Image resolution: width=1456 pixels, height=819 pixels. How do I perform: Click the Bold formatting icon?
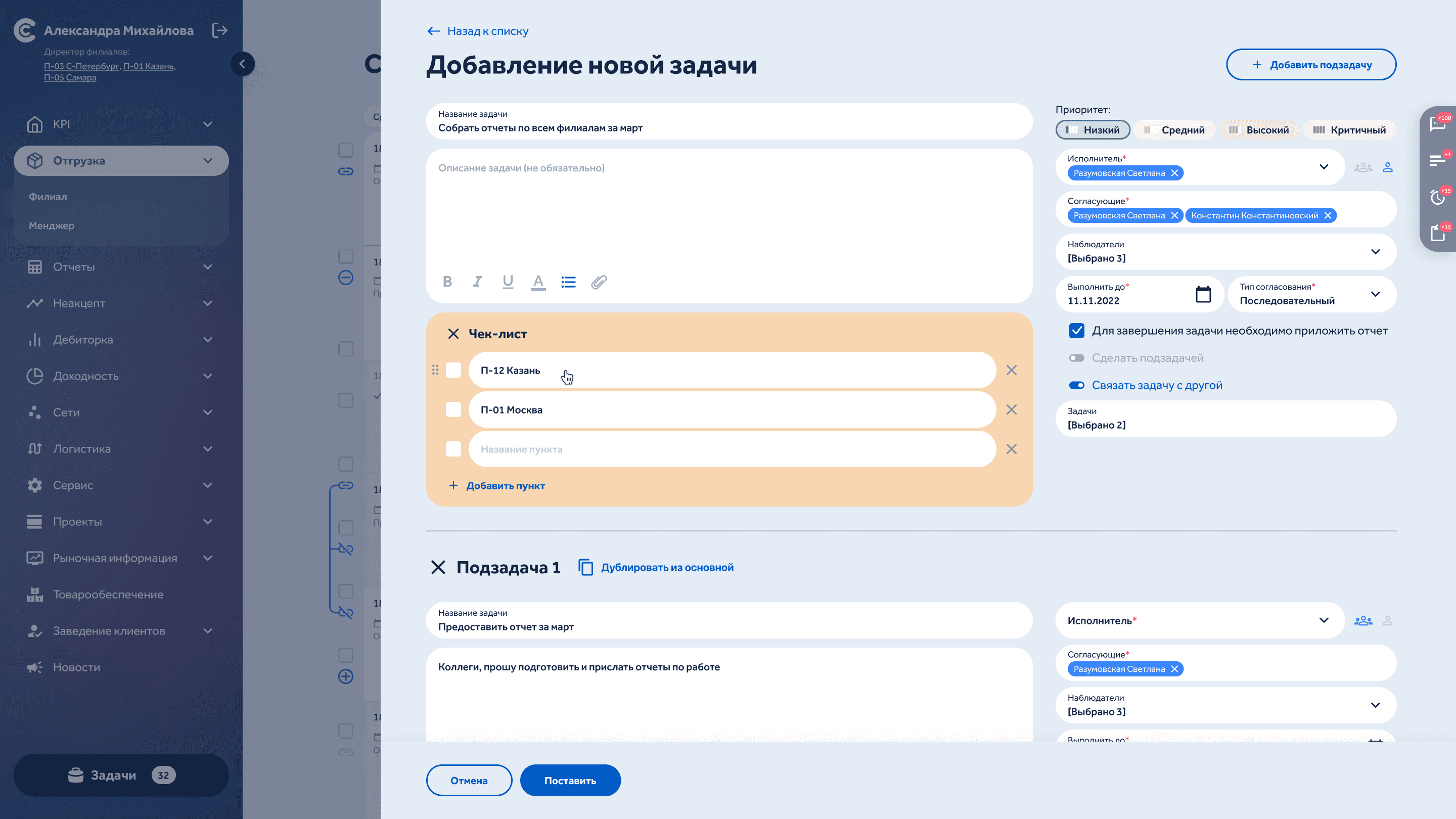[x=447, y=282]
